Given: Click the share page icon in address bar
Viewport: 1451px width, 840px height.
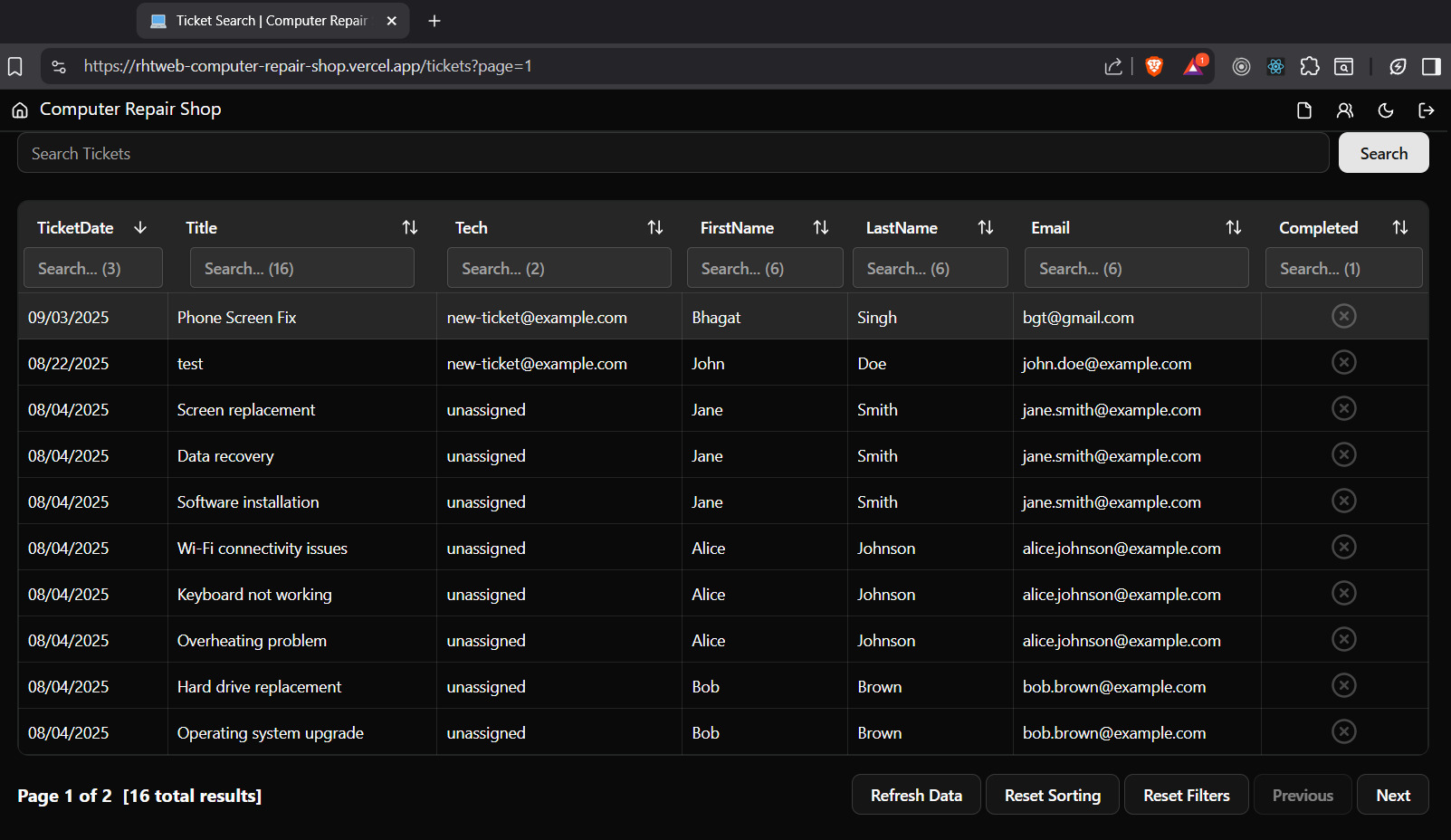Looking at the screenshot, I should coord(1113,66).
